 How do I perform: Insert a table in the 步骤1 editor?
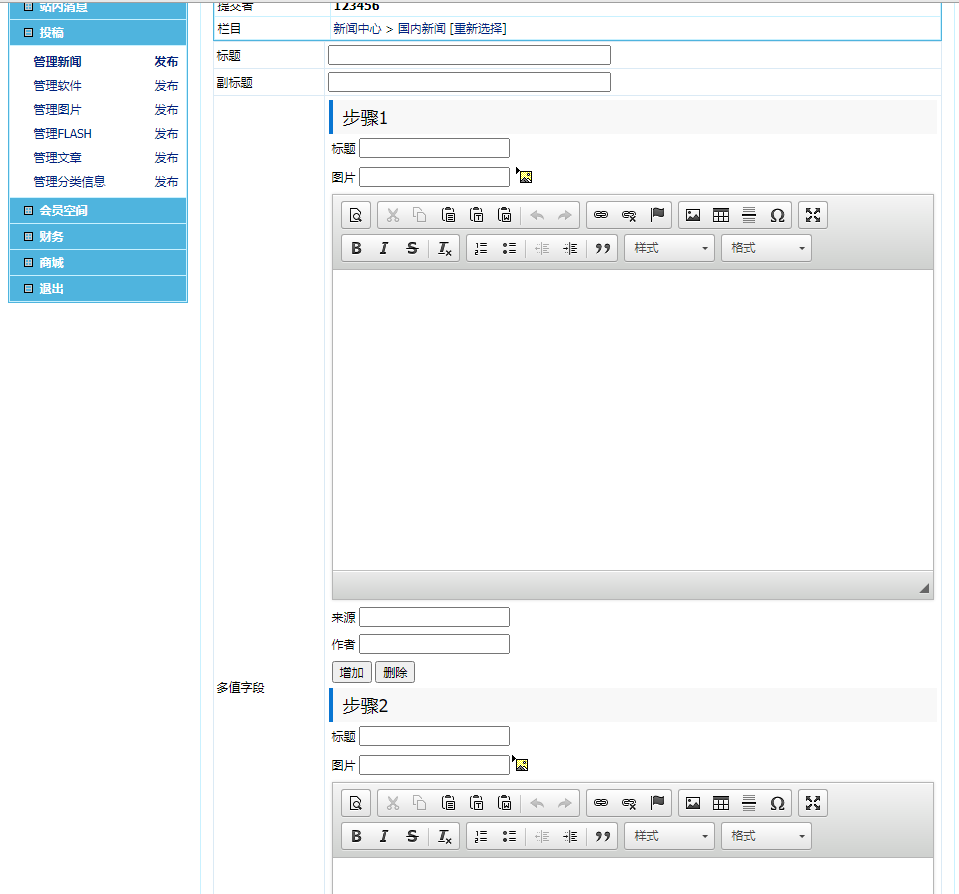pos(720,215)
